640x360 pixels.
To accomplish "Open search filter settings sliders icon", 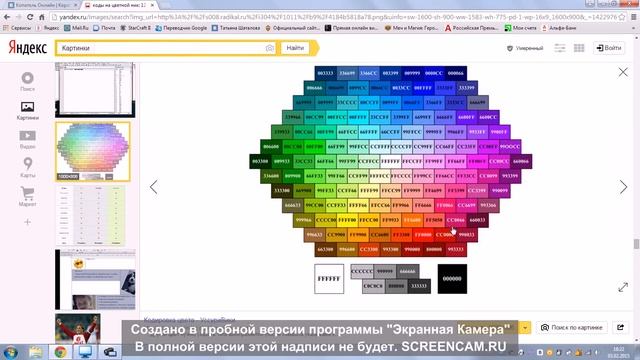I will point(560,48).
